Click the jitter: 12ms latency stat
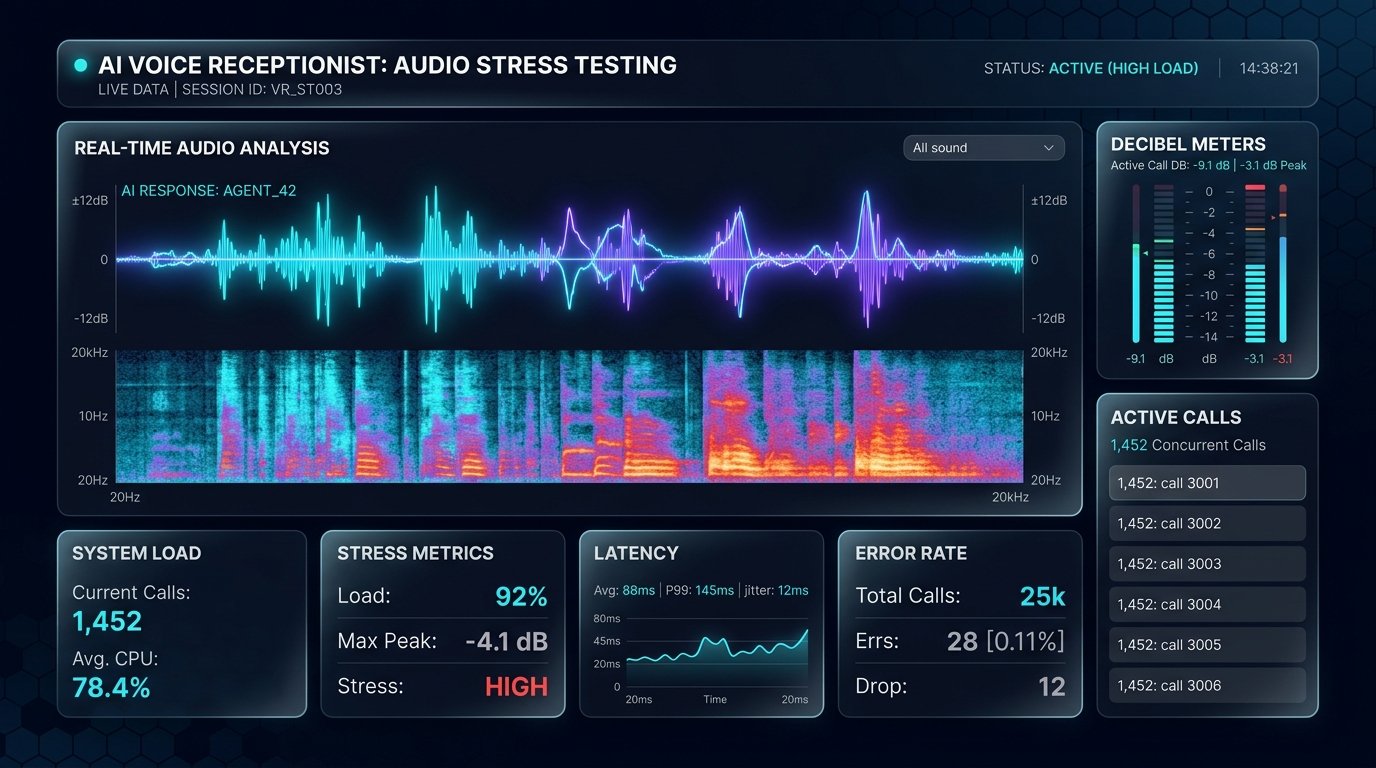Viewport: 1376px width, 768px height. (777, 591)
